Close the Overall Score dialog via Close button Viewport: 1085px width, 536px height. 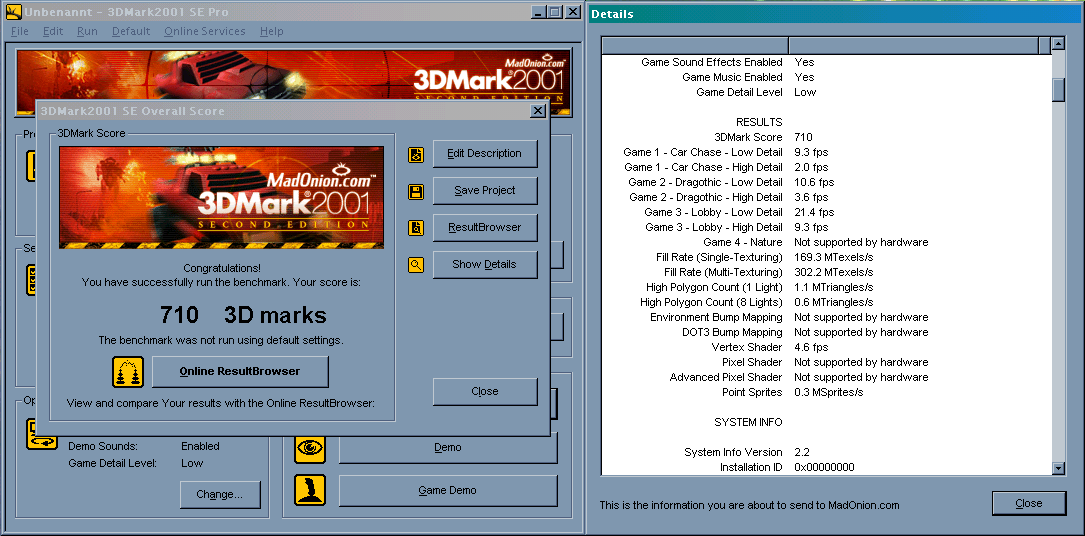point(484,391)
